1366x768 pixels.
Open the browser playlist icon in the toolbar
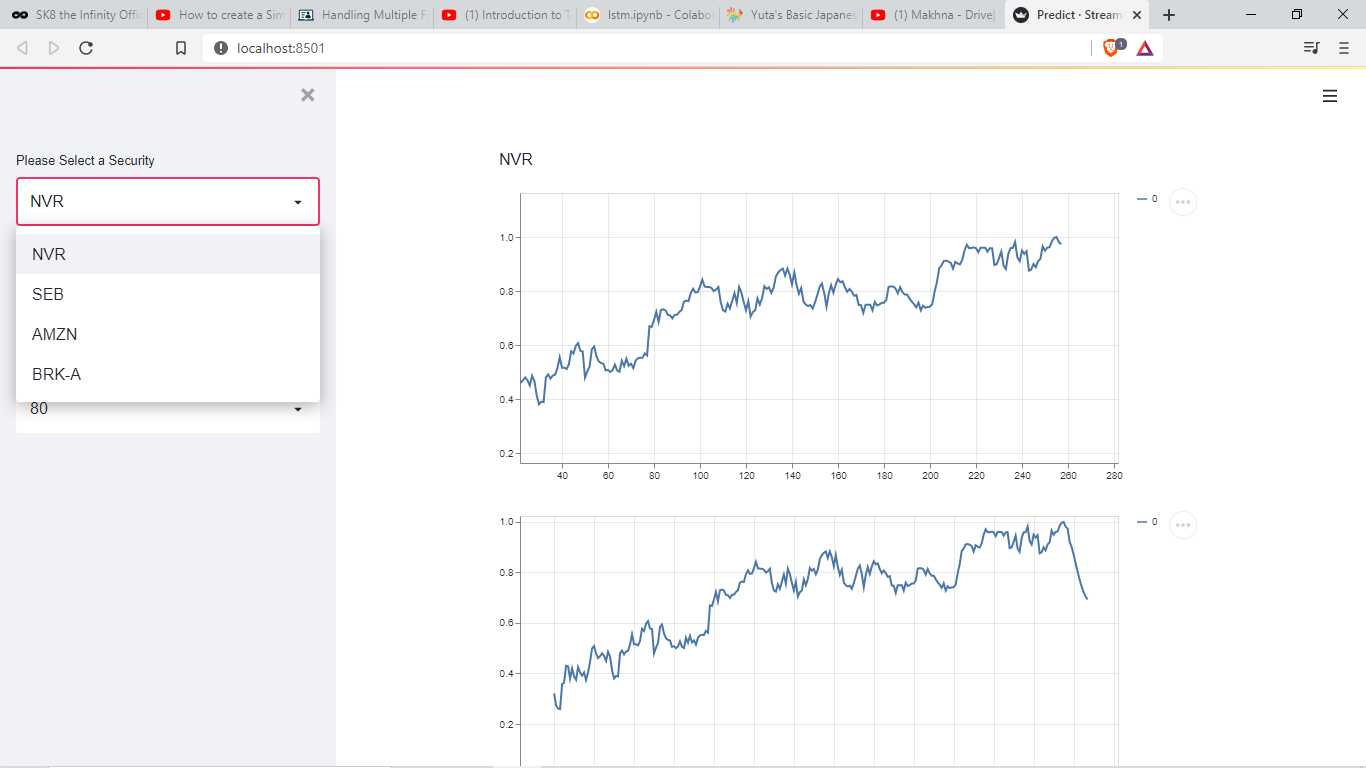(x=1311, y=48)
